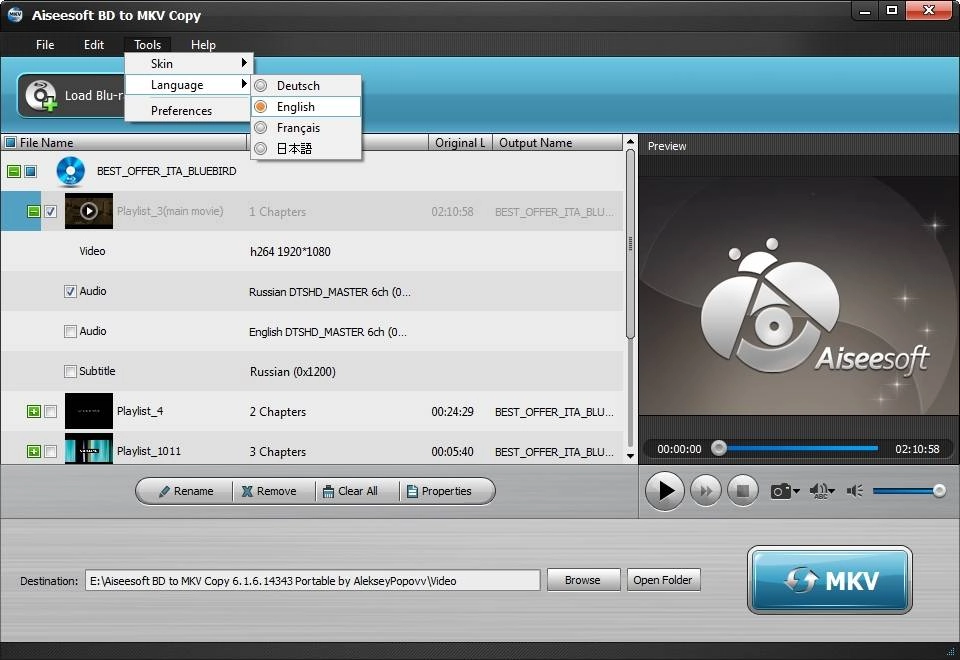Check the Playlist_4 checkbox

[51, 411]
